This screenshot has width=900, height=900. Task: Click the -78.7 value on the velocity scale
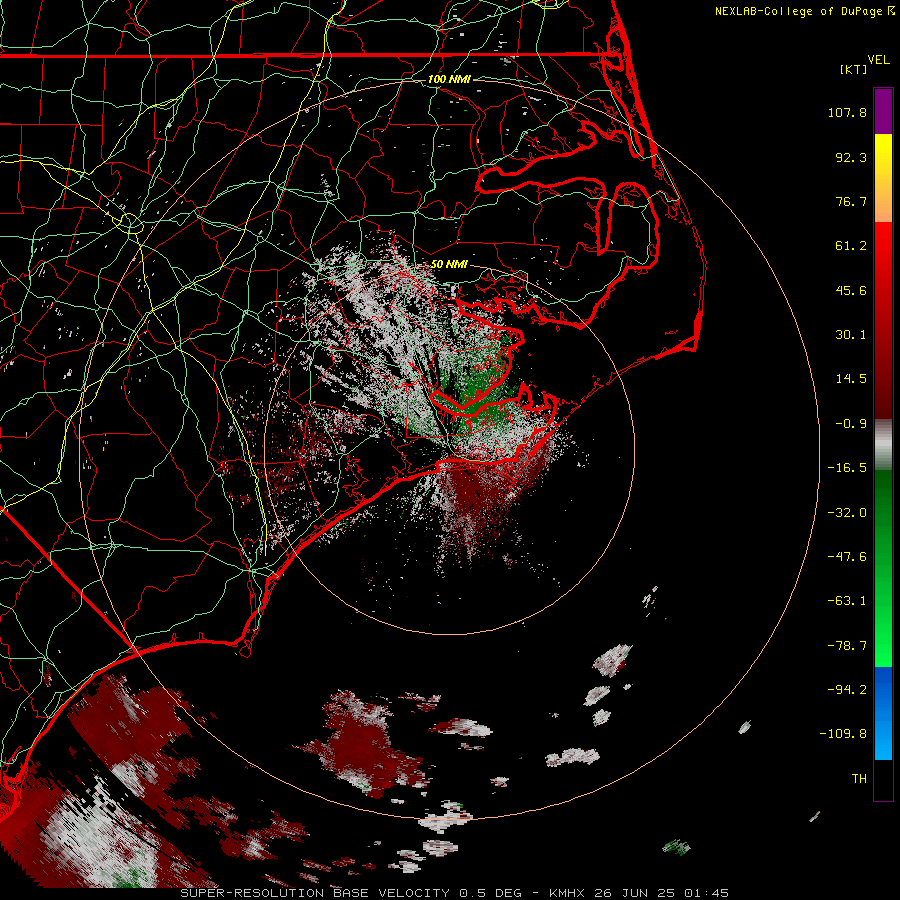[x=847, y=646]
